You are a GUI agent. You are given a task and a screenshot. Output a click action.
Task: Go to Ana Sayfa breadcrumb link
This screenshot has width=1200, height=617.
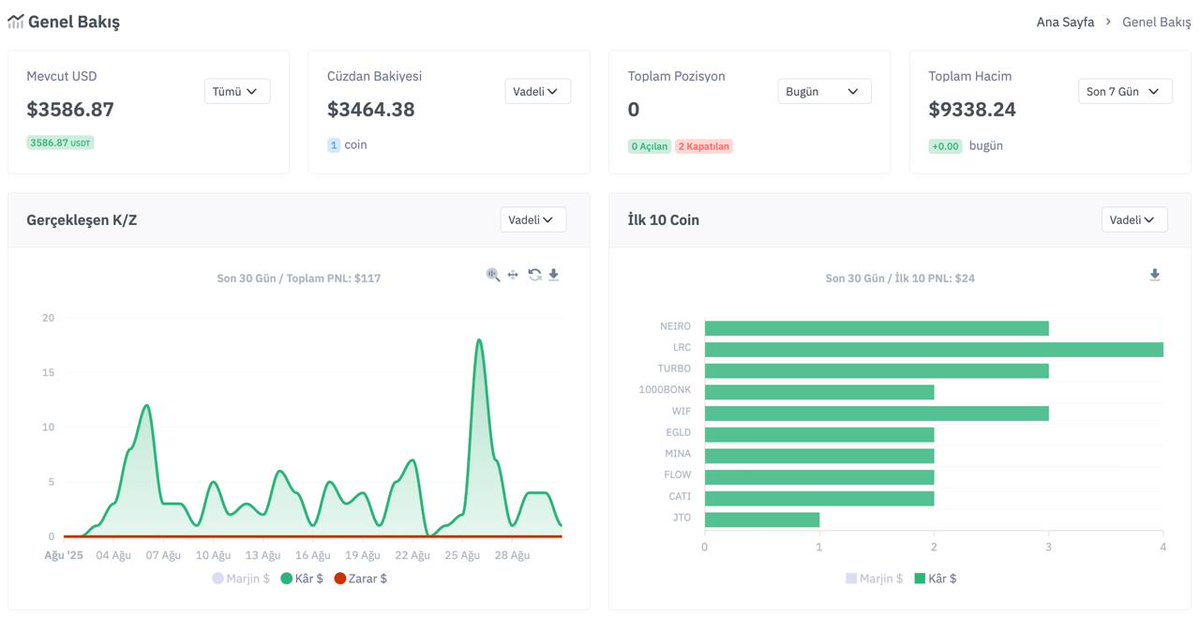(1065, 22)
